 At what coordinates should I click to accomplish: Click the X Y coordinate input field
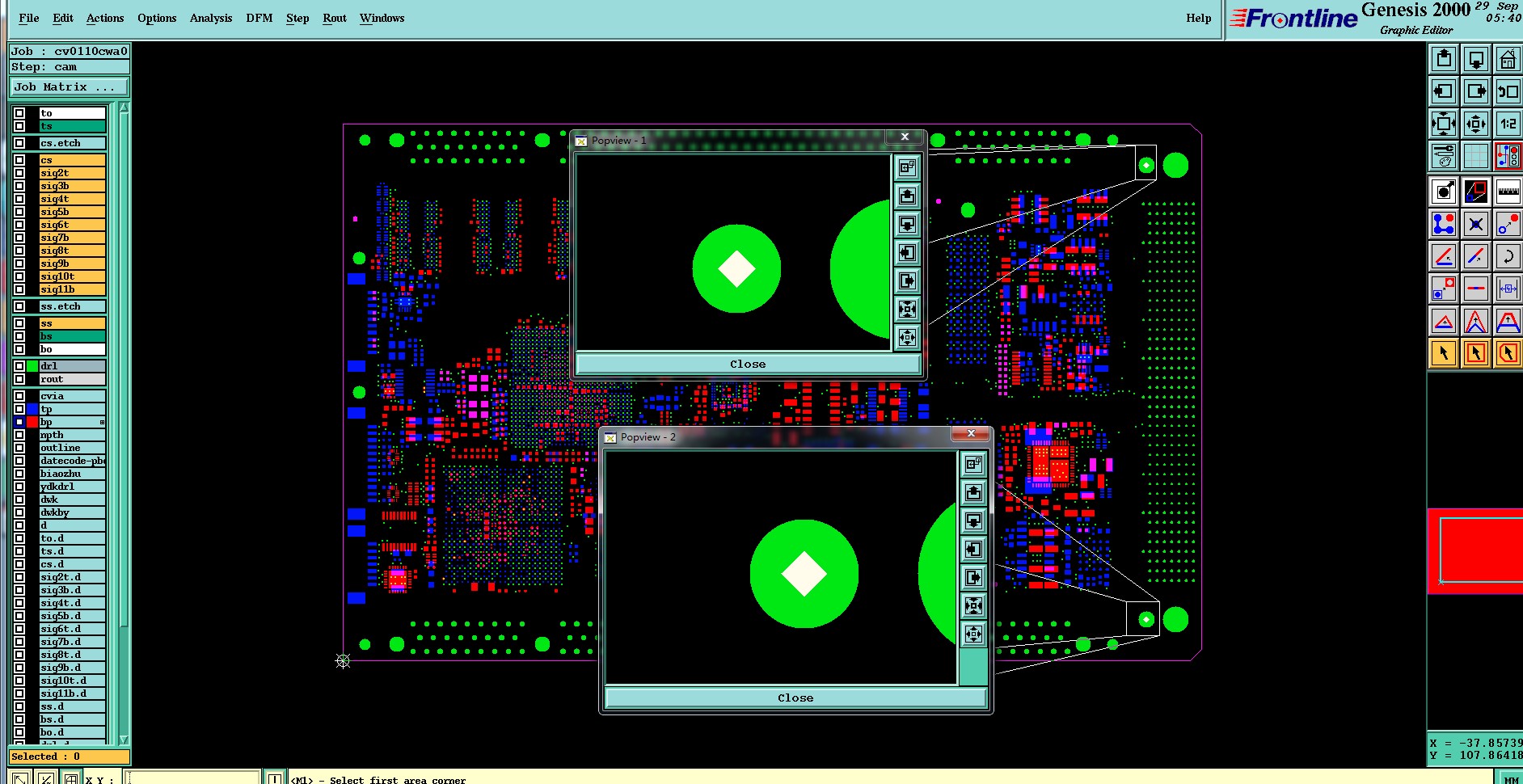click(x=192, y=778)
